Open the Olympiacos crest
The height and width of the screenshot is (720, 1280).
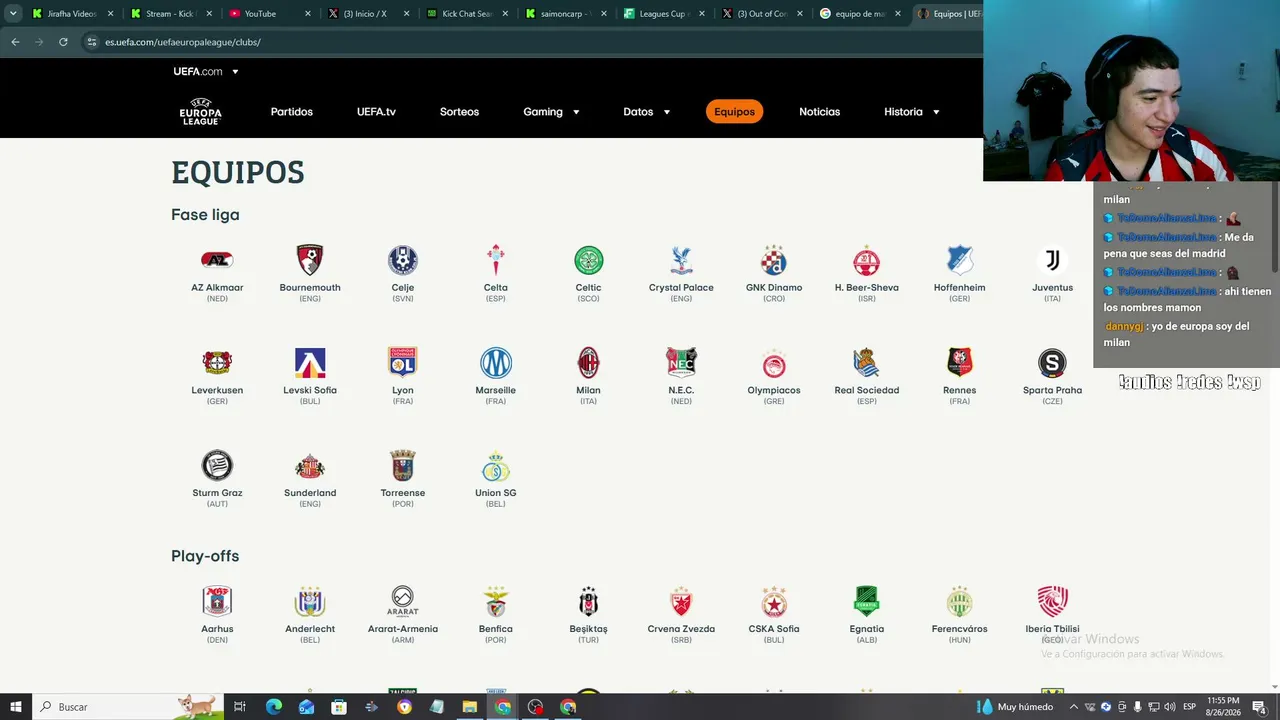774,363
